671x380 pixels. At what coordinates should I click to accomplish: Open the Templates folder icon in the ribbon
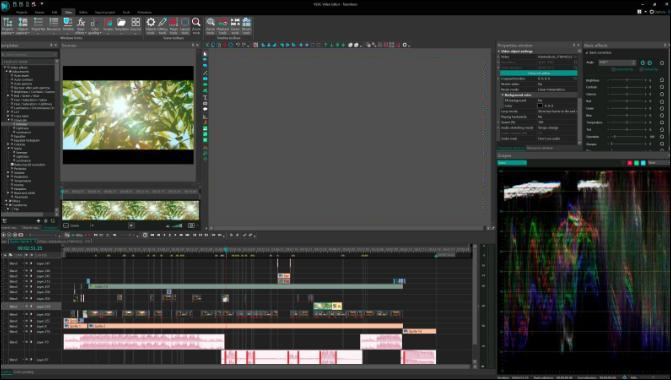tap(122, 25)
